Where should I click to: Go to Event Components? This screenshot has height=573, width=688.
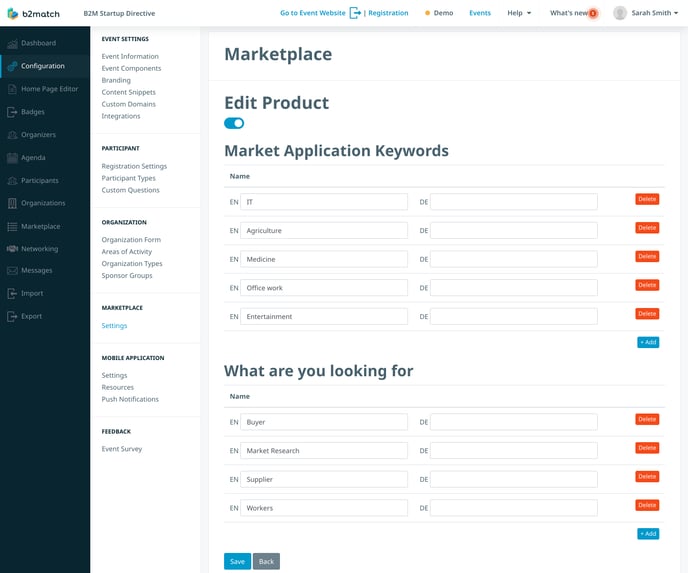[x=131, y=68]
